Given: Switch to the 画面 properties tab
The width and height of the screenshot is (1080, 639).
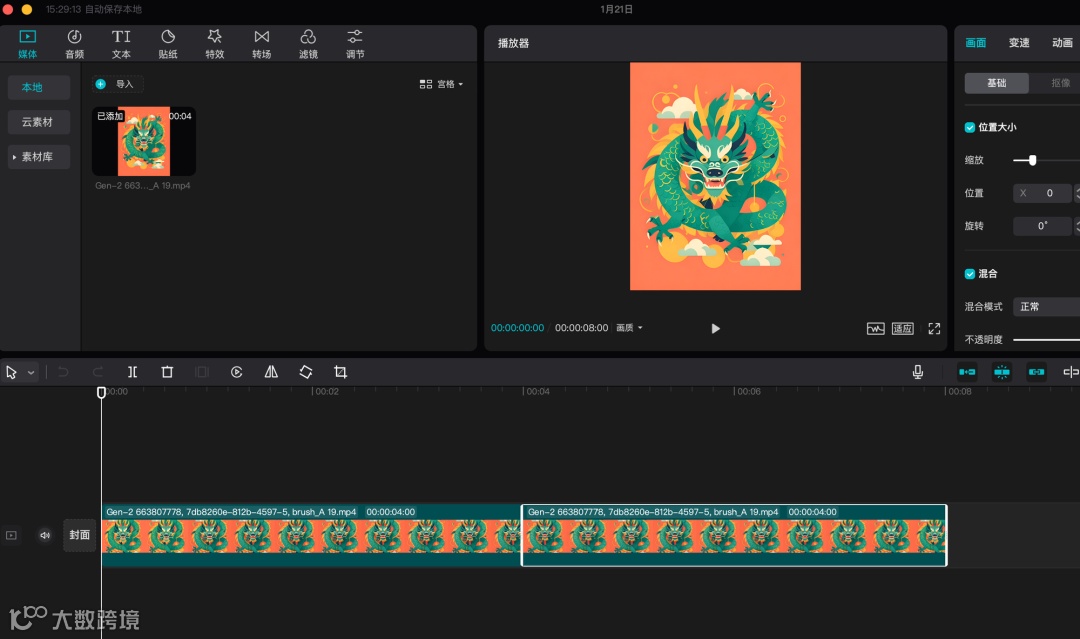Looking at the screenshot, I should pyautogui.click(x=975, y=43).
